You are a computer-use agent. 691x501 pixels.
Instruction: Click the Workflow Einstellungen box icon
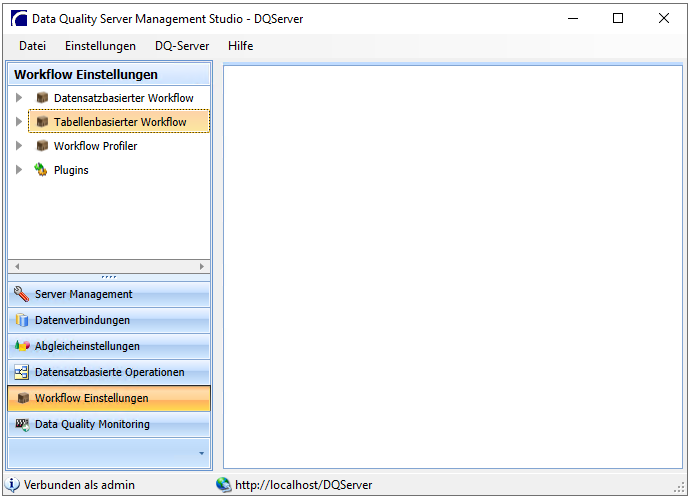pyautogui.click(x=23, y=398)
